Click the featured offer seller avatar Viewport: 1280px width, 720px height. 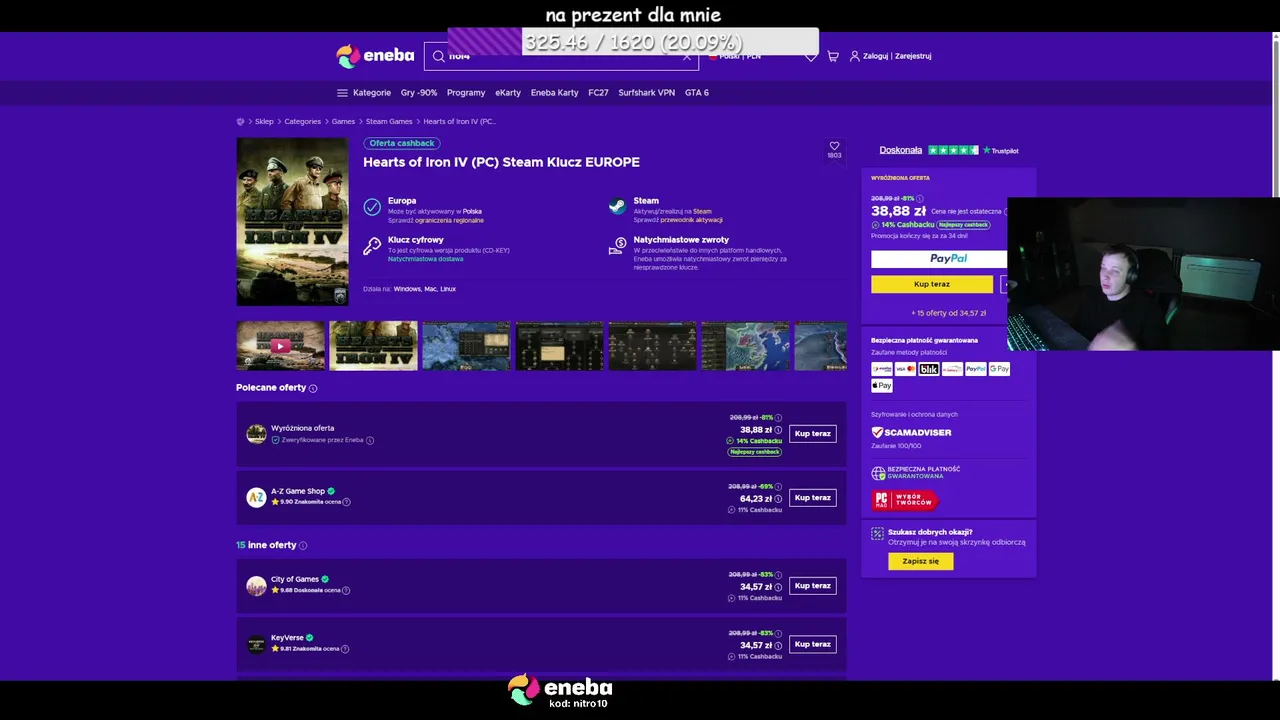point(256,433)
